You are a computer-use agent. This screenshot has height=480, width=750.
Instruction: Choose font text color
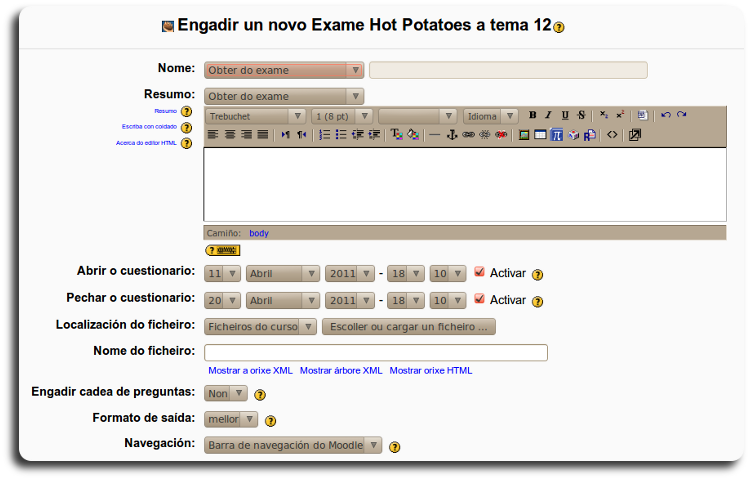pos(397,135)
